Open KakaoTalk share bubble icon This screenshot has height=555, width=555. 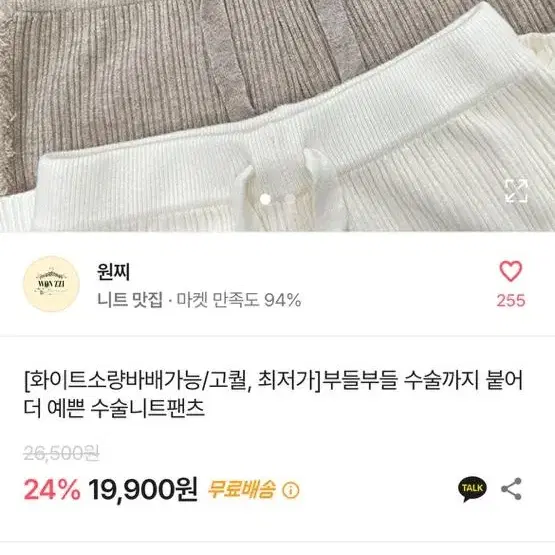click(473, 489)
